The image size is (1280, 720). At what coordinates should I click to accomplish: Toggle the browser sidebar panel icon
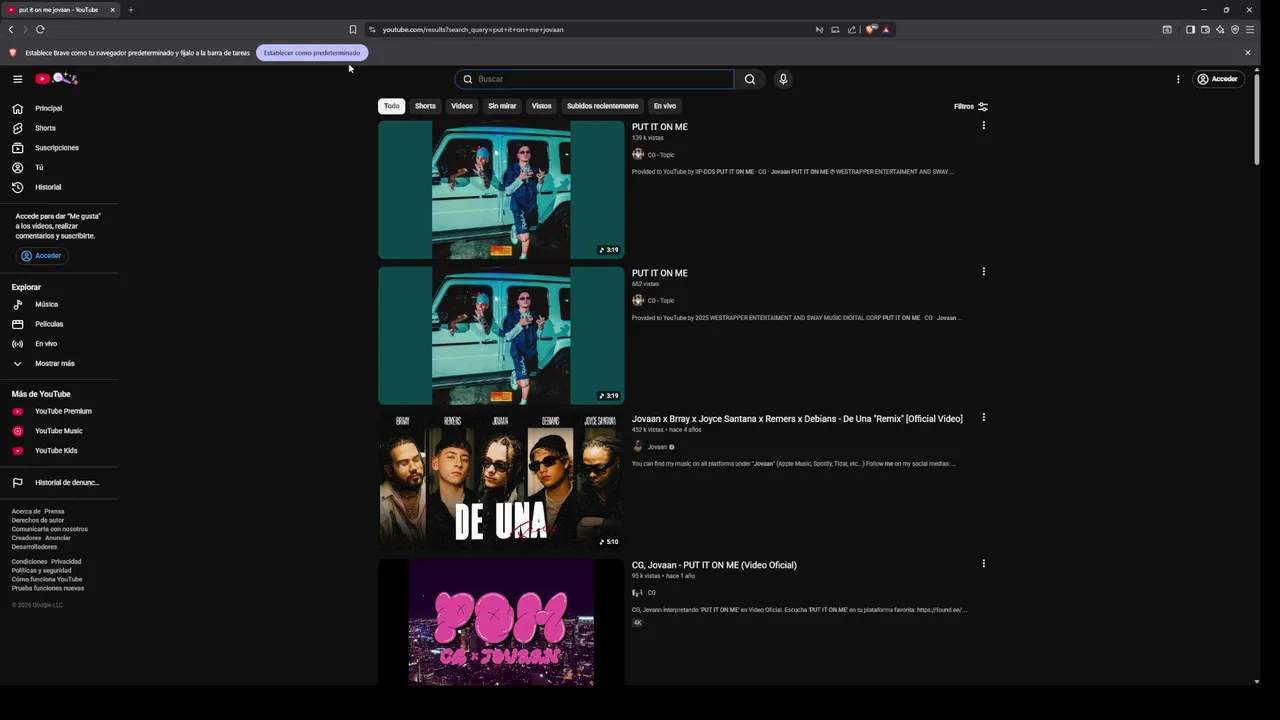pyautogui.click(x=1190, y=29)
